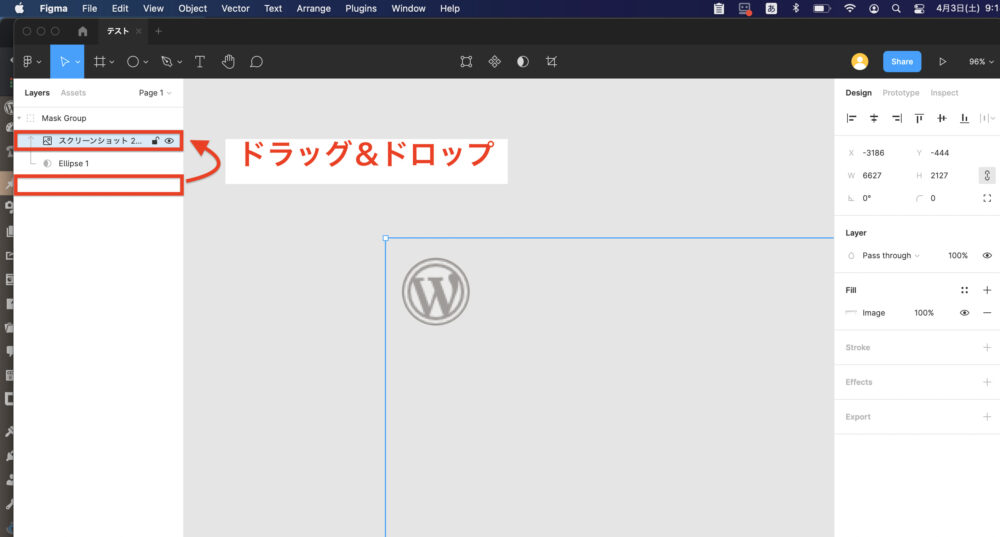Click the X position field -3186

(x=873, y=153)
